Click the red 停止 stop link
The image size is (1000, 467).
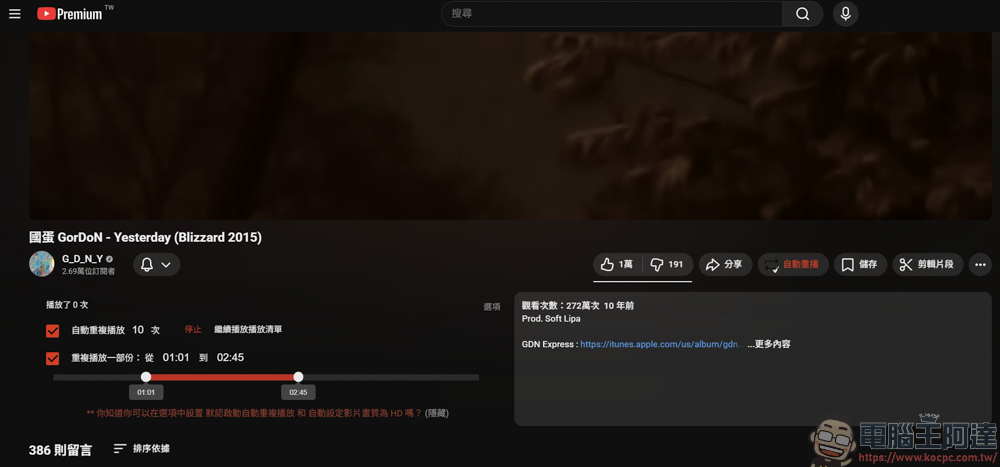point(193,330)
